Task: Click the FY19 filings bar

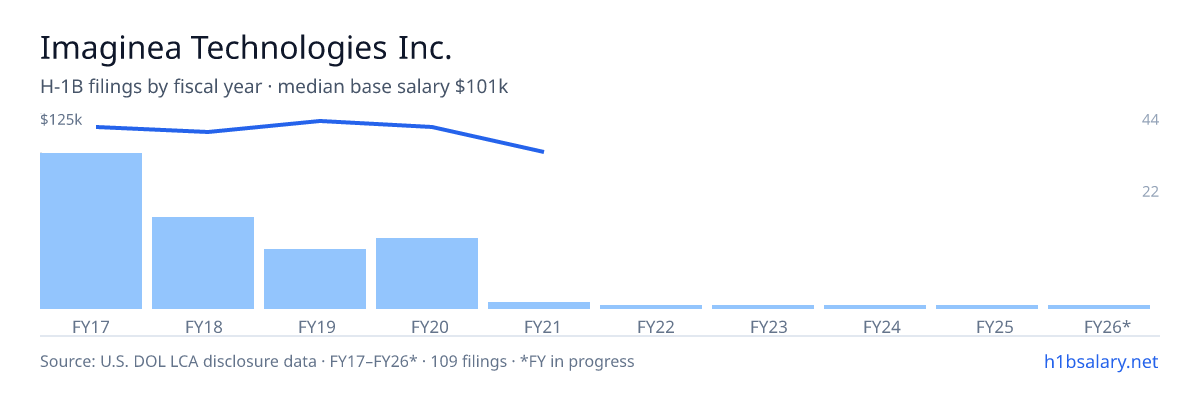Action: pos(315,279)
